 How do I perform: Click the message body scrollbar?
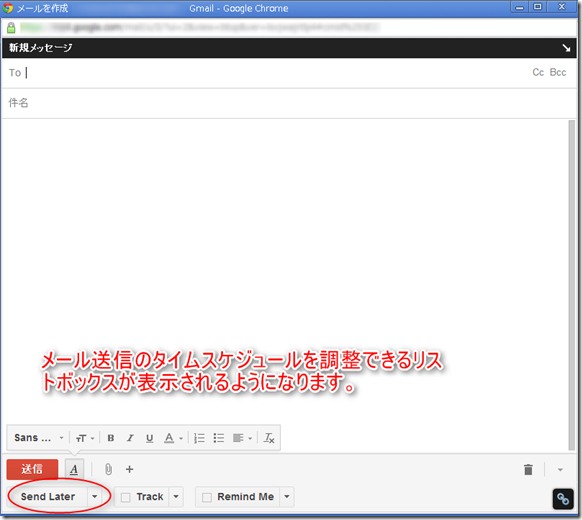[x=572, y=285]
